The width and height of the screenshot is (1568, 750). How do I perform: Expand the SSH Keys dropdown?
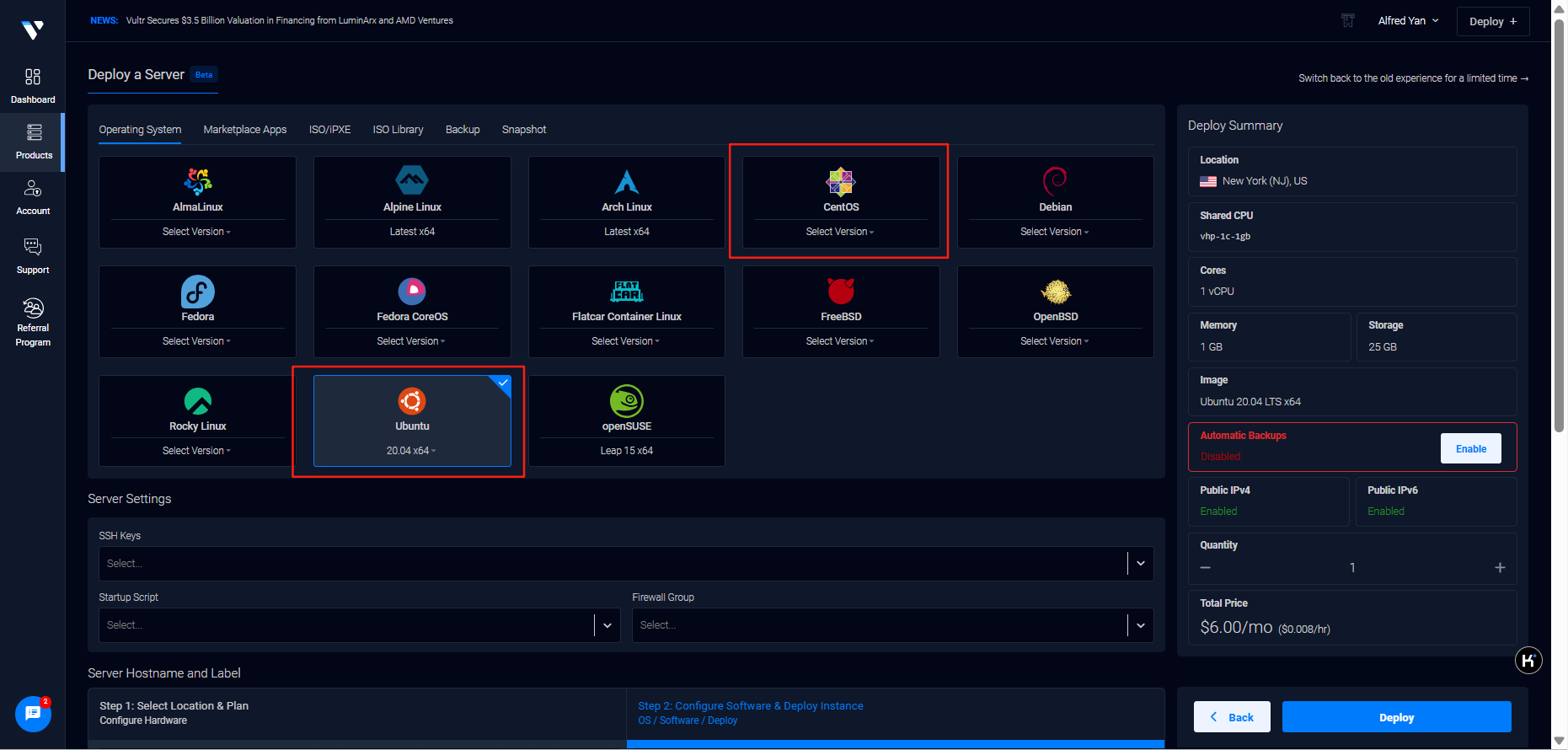(1140, 564)
